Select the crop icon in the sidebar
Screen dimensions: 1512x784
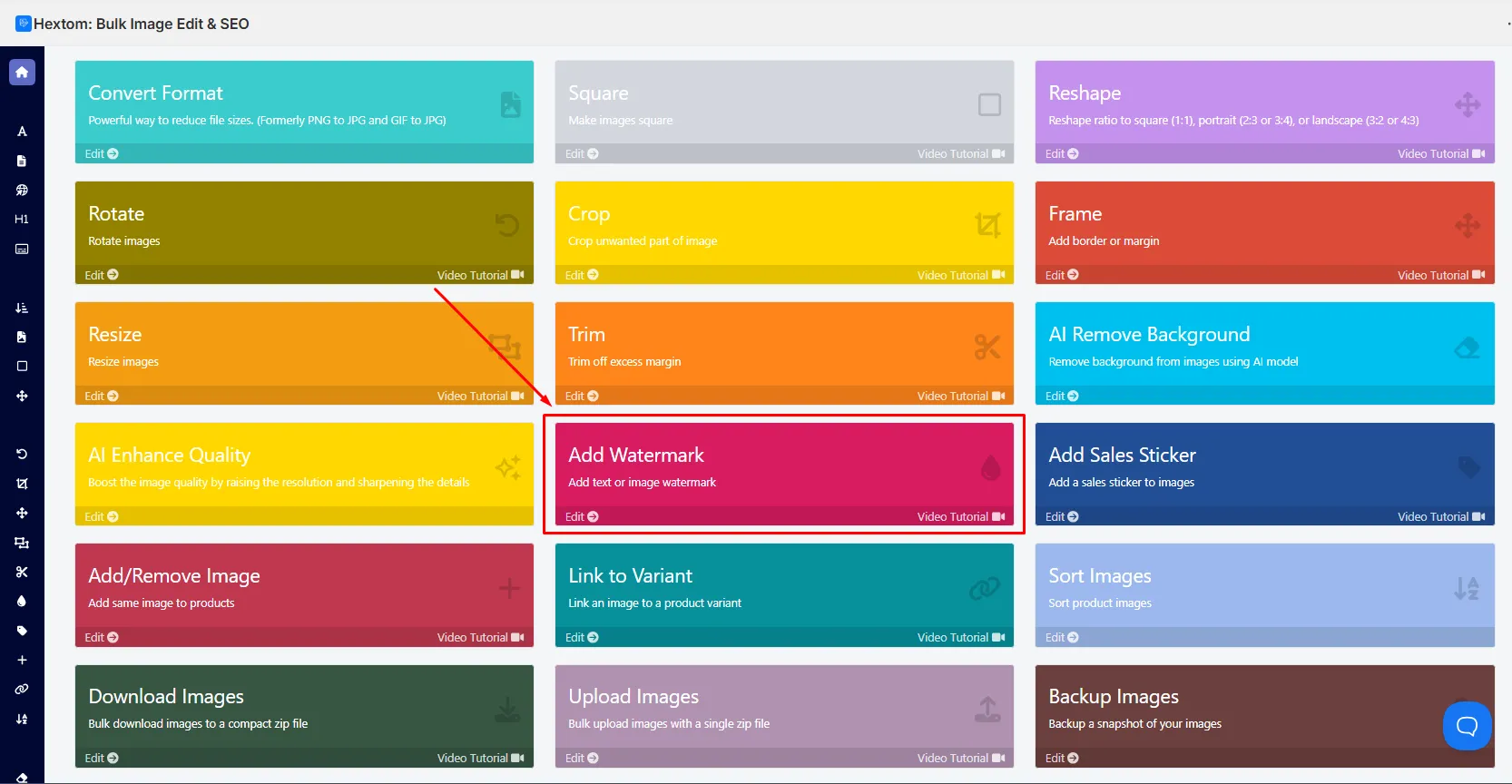(22, 484)
